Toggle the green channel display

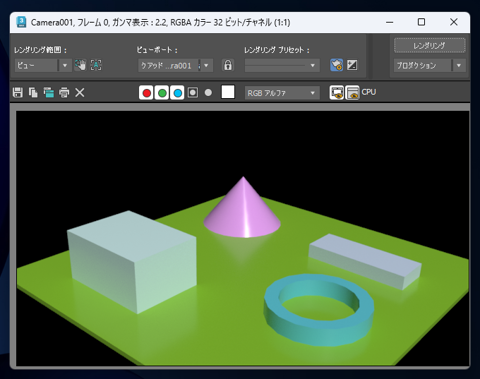(162, 93)
